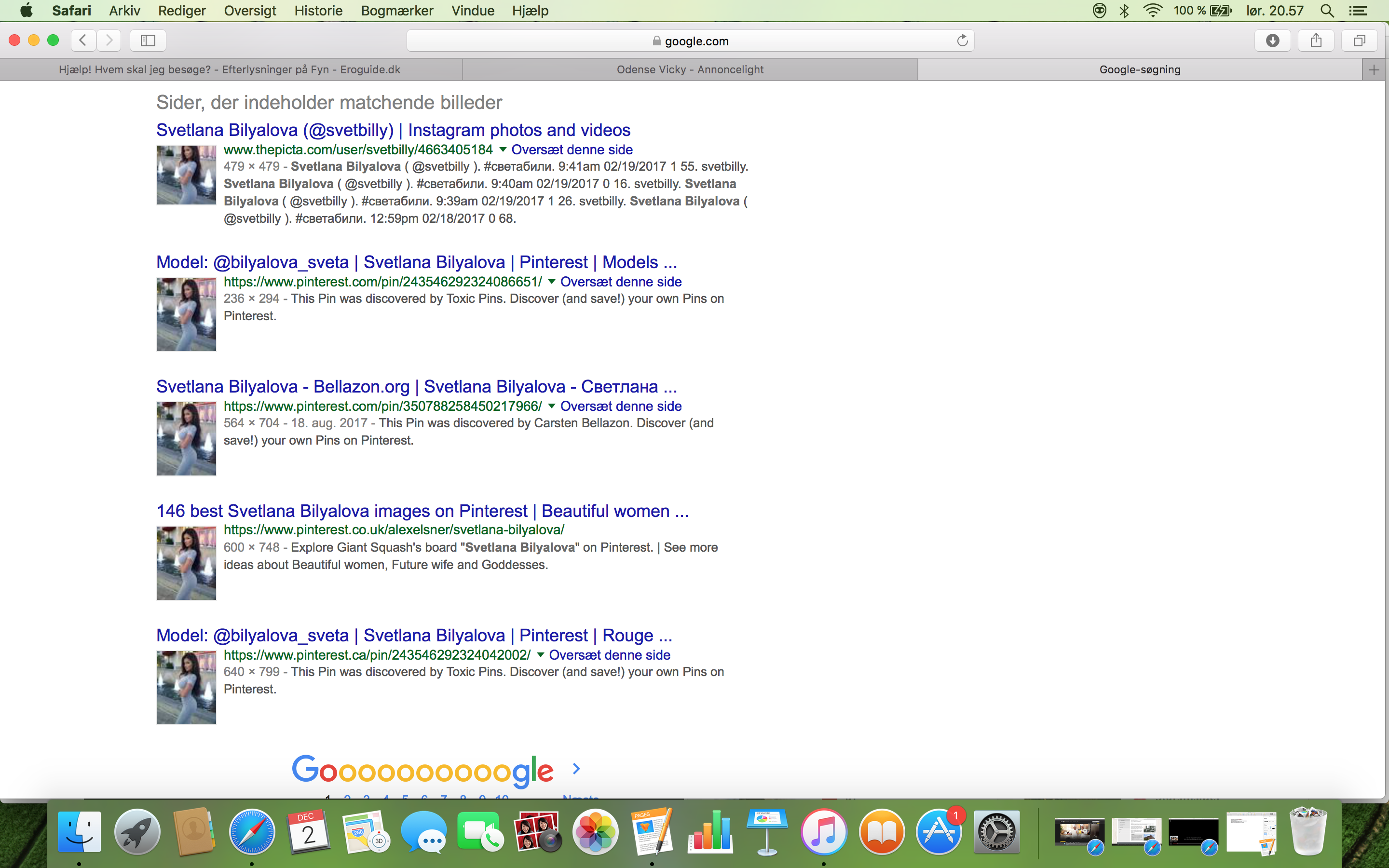Image resolution: width=1389 pixels, height=868 pixels.
Task: Open the Bellazon.org result link
Action: point(417,387)
